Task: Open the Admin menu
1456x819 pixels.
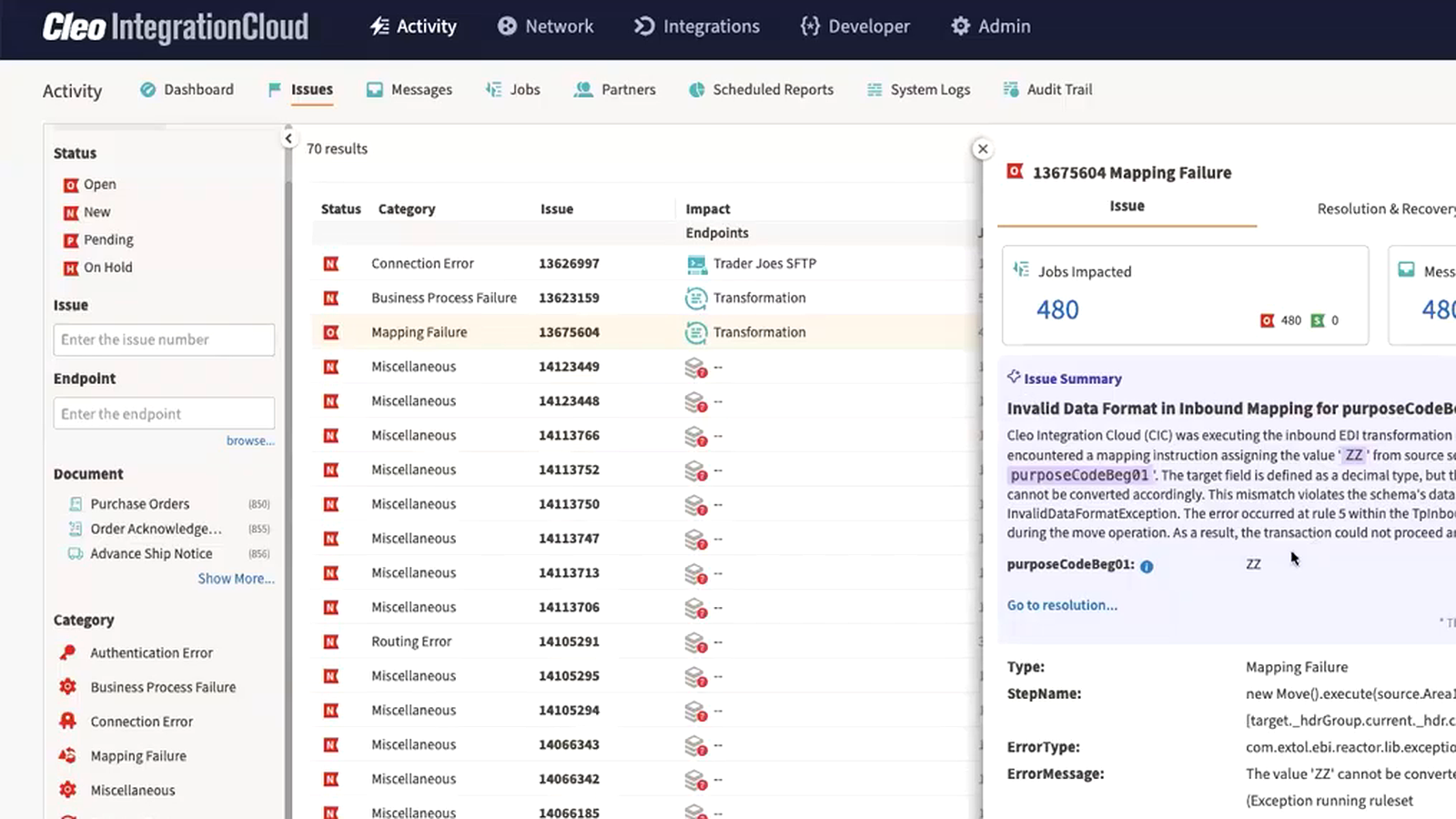Action: coord(990,26)
